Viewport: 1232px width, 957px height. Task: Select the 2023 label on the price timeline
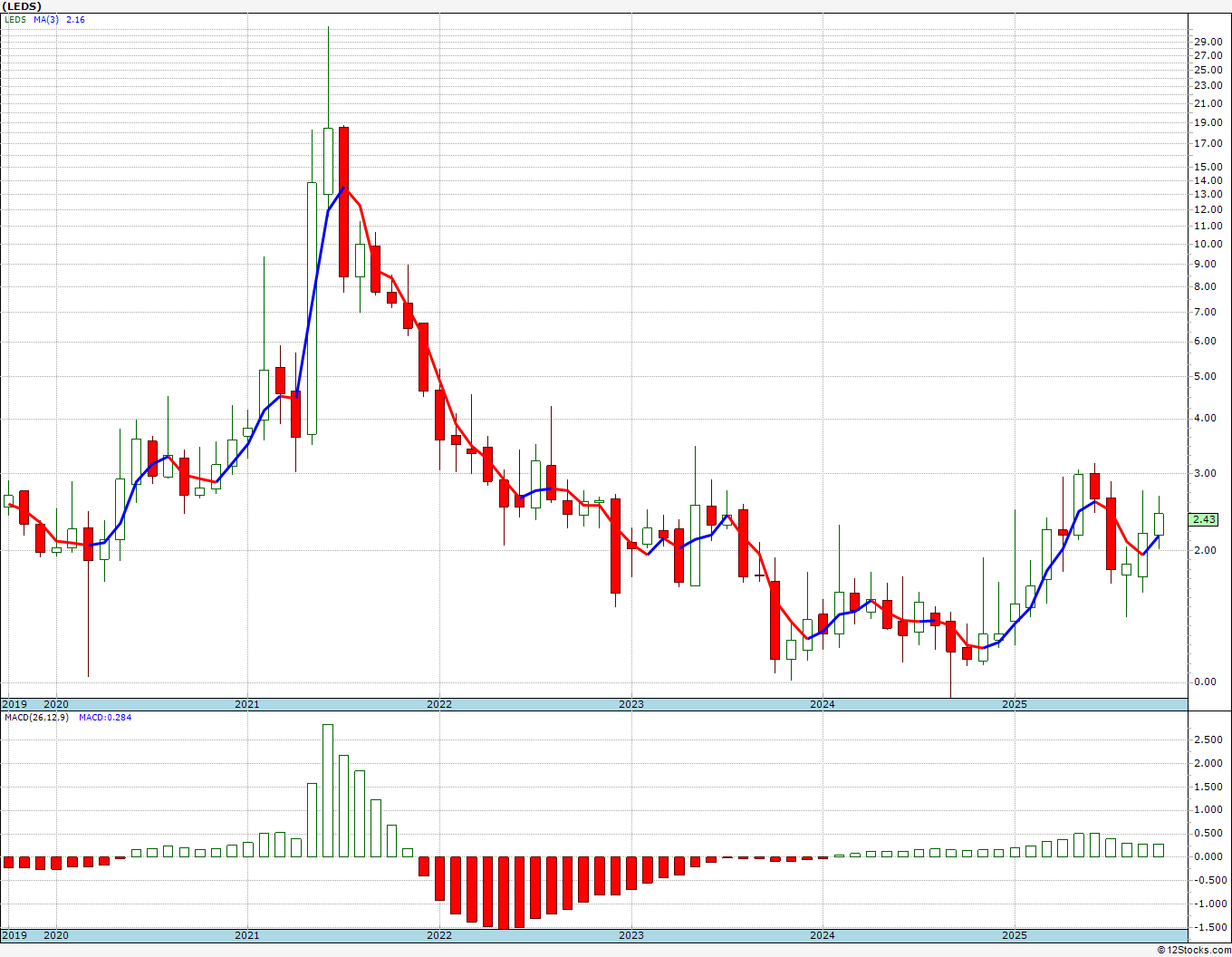[631, 704]
